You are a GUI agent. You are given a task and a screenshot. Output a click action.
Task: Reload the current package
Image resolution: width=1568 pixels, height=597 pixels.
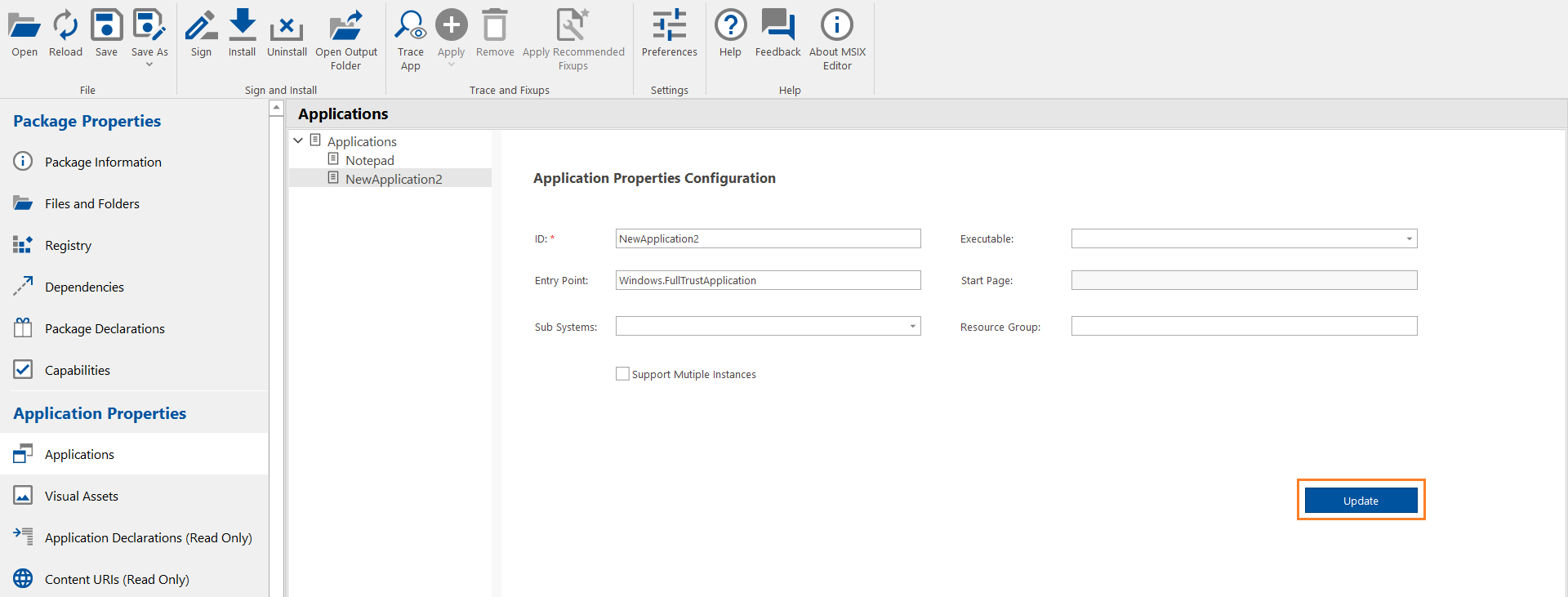coord(65,26)
